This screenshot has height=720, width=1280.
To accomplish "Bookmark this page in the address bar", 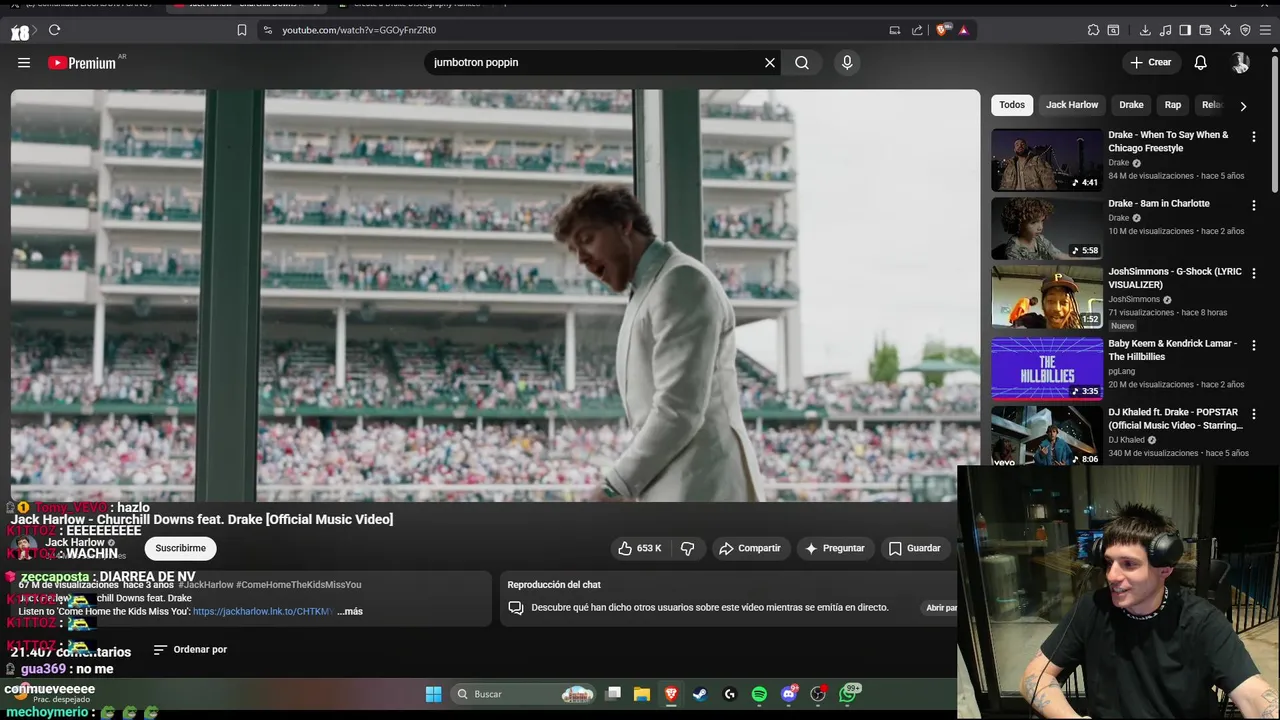I will (x=242, y=30).
